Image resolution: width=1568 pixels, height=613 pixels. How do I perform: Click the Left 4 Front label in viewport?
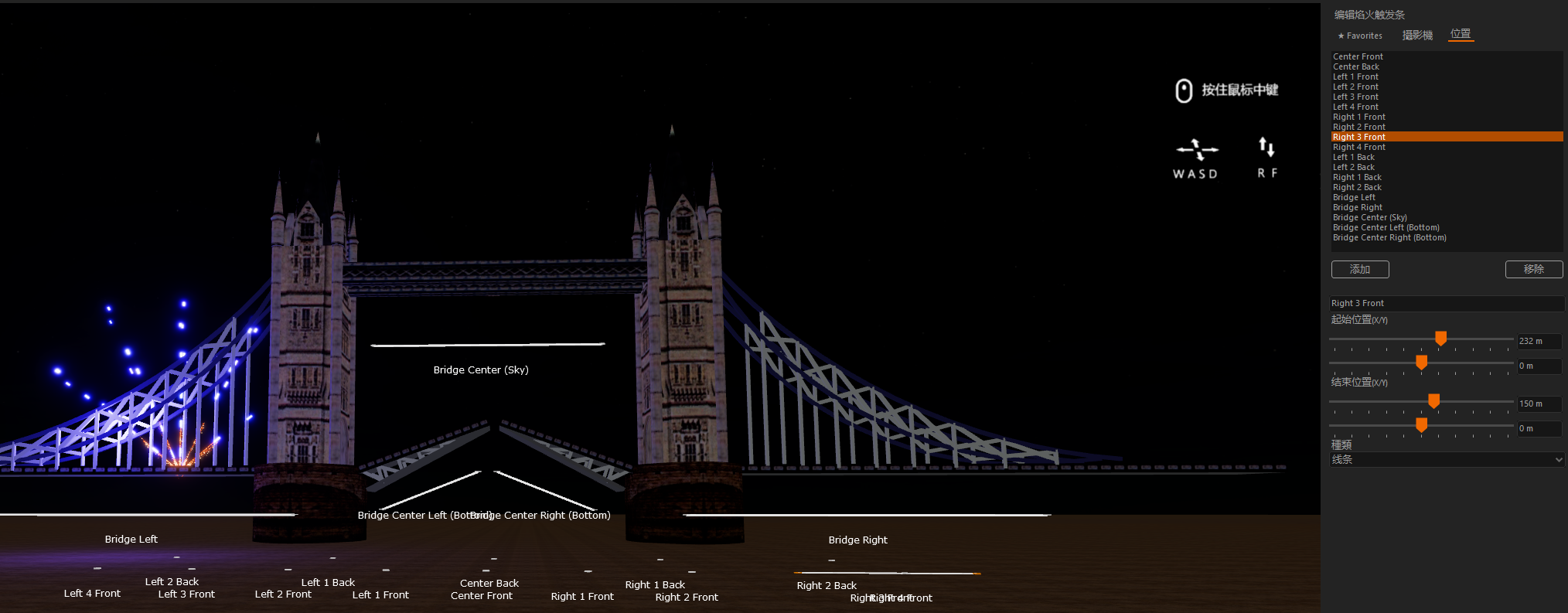(92, 593)
